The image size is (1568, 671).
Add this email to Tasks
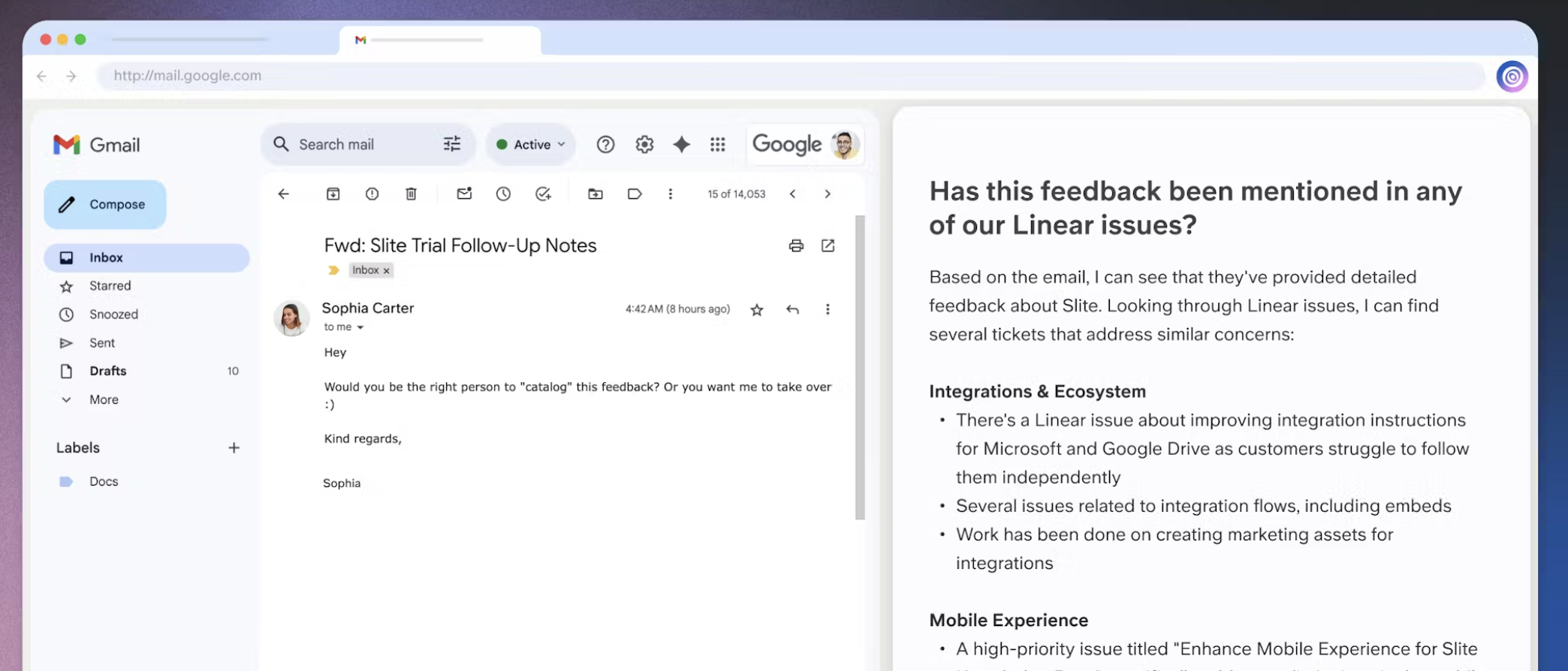tap(543, 194)
